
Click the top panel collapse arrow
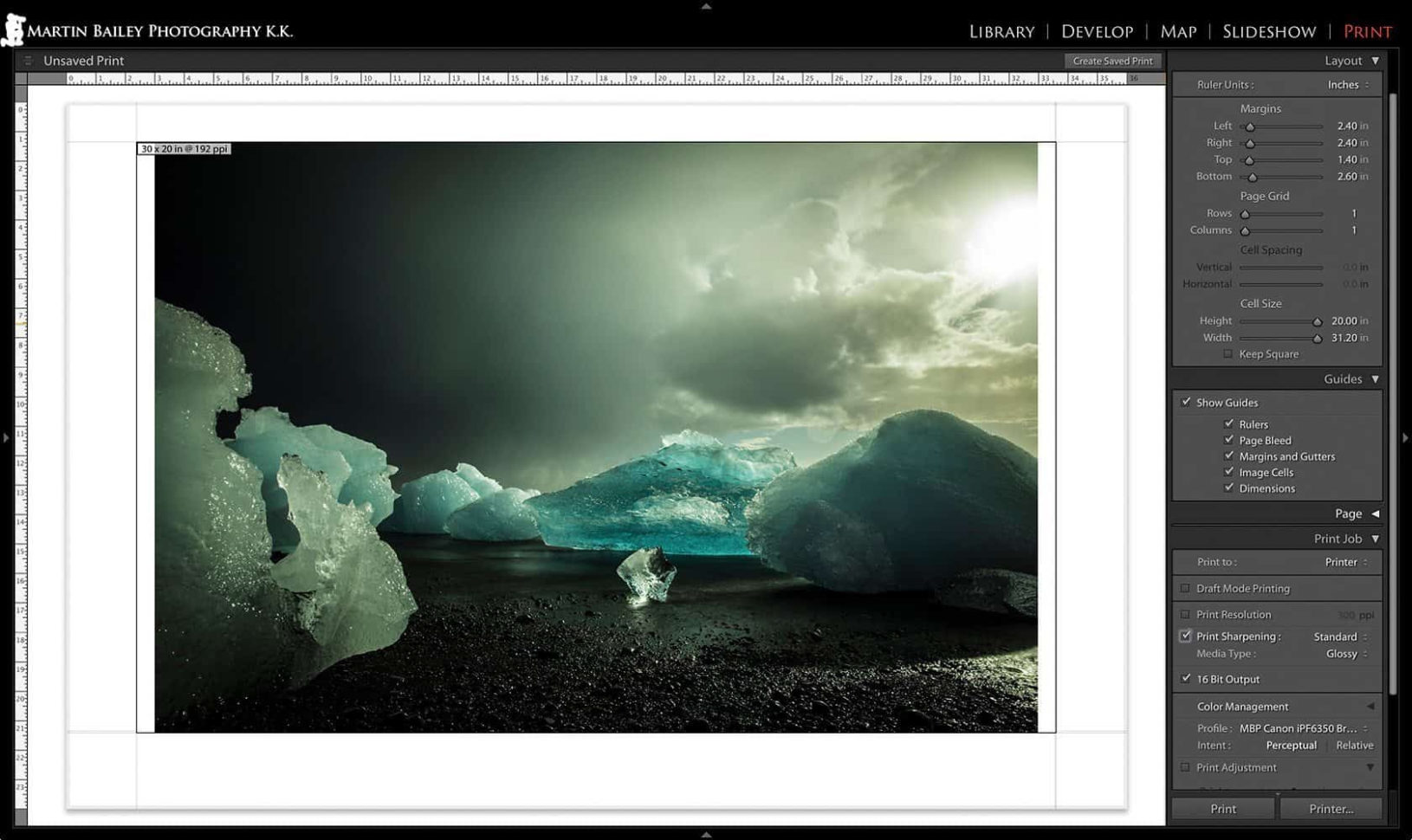tap(706, 6)
